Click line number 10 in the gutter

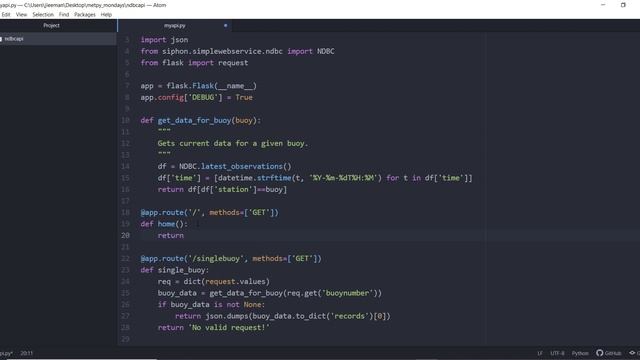[x=125, y=120]
